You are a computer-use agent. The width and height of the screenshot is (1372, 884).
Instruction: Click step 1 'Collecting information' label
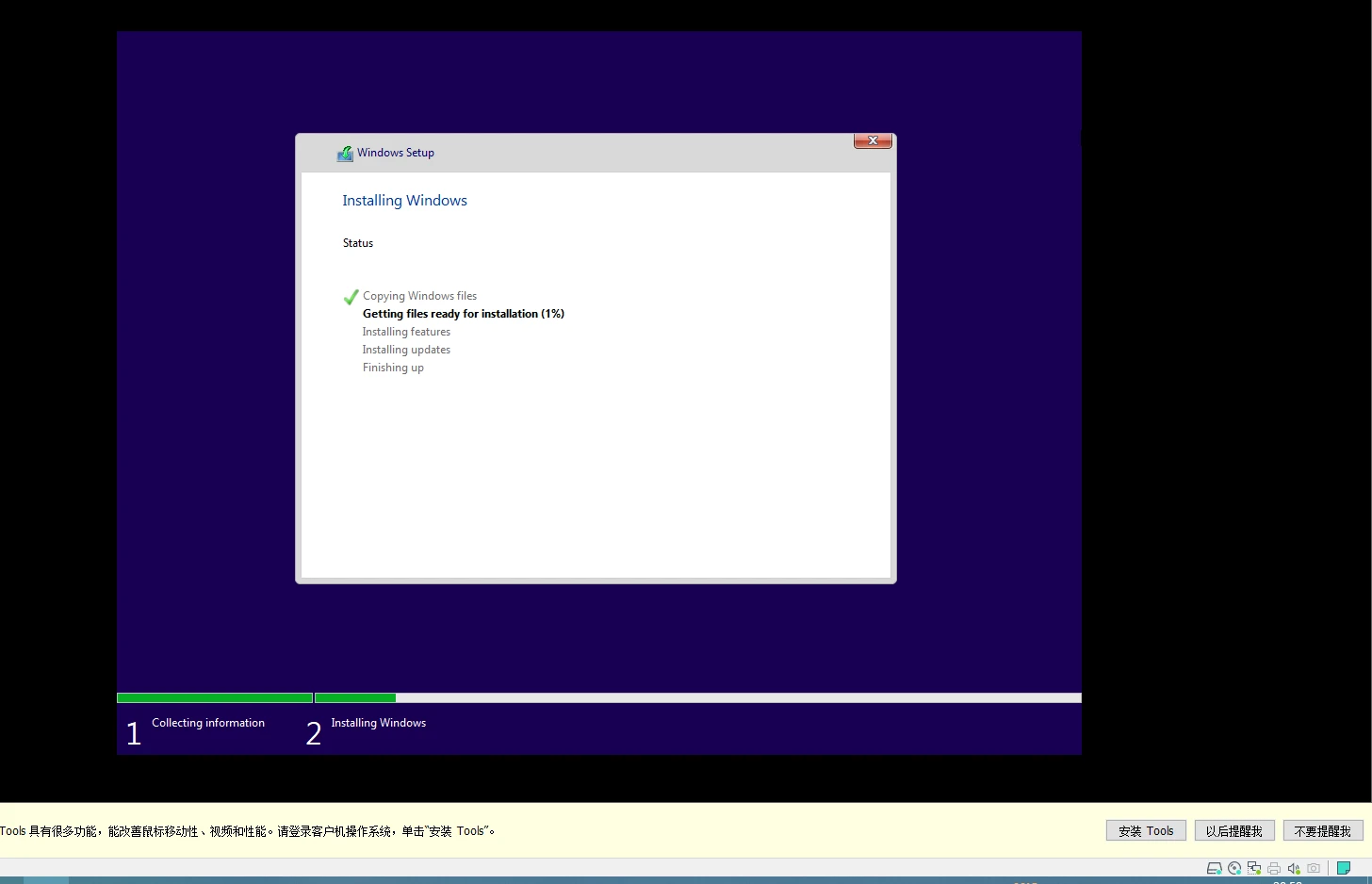pyautogui.click(x=208, y=723)
